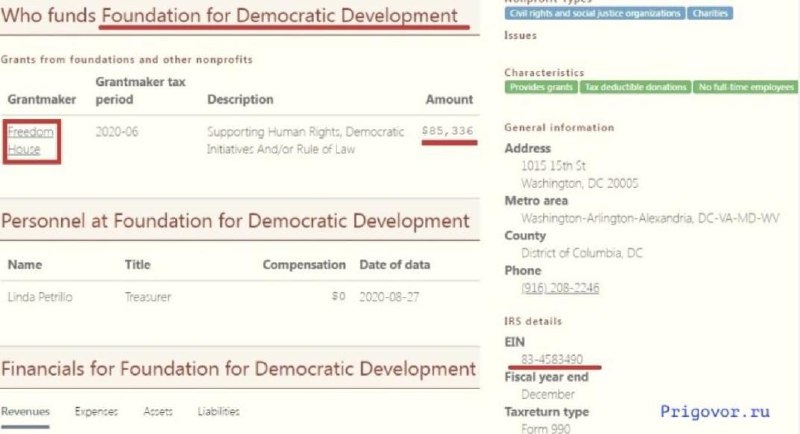The height and width of the screenshot is (434, 800).
Task: Select the 1015 15th St address line
Action: pos(553,166)
